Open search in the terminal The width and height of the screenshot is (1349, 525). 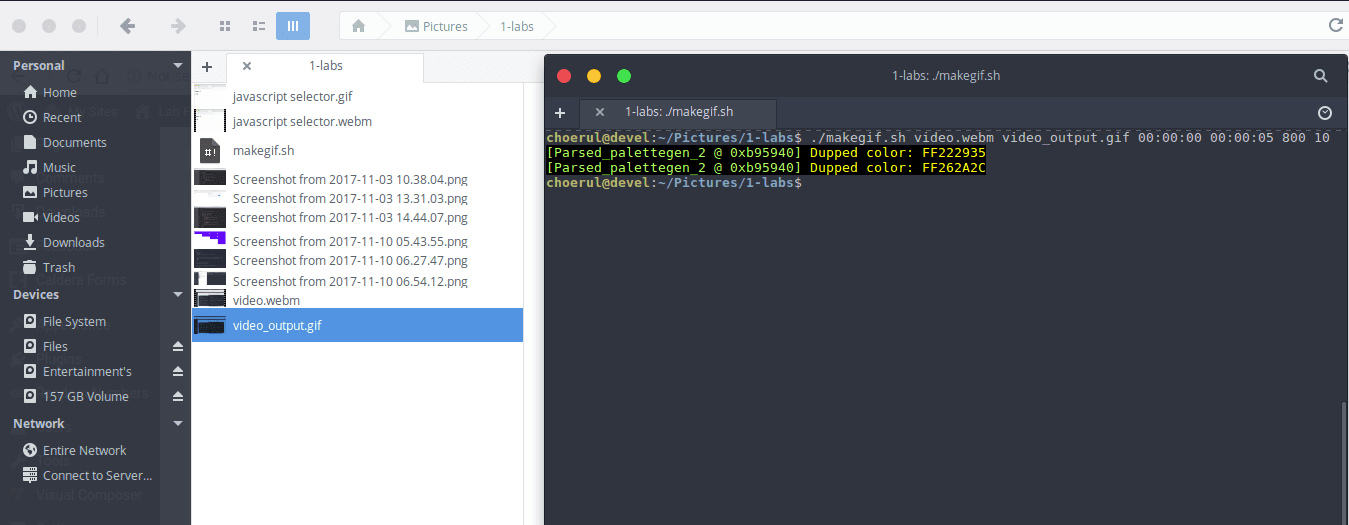[x=1320, y=76]
